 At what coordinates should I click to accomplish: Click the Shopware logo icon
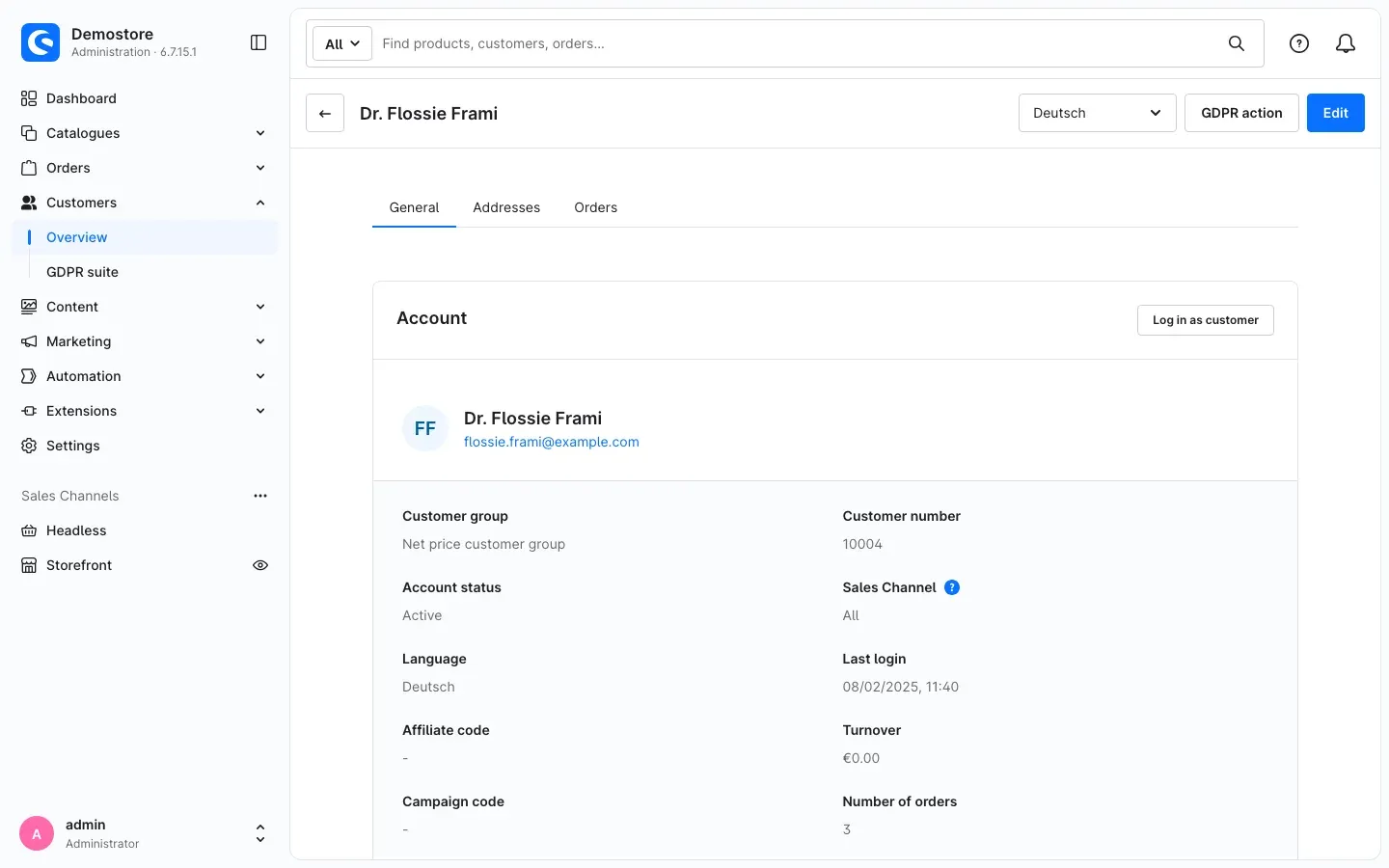[x=41, y=42]
